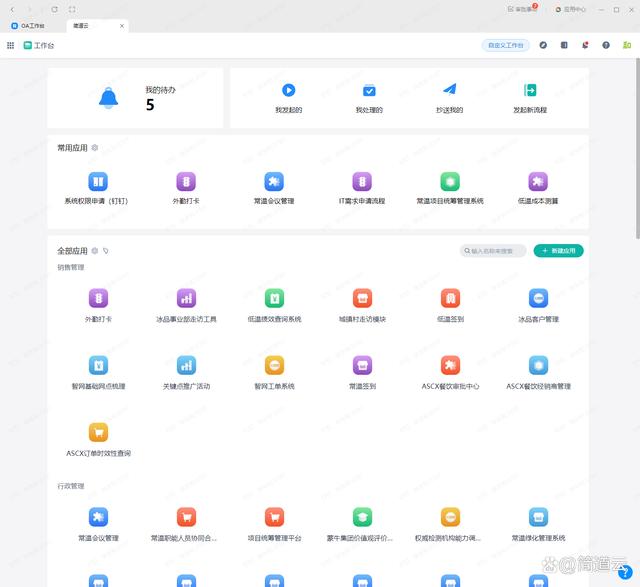Open 我处理的 checklist icon
640x587 pixels.
[369, 90]
